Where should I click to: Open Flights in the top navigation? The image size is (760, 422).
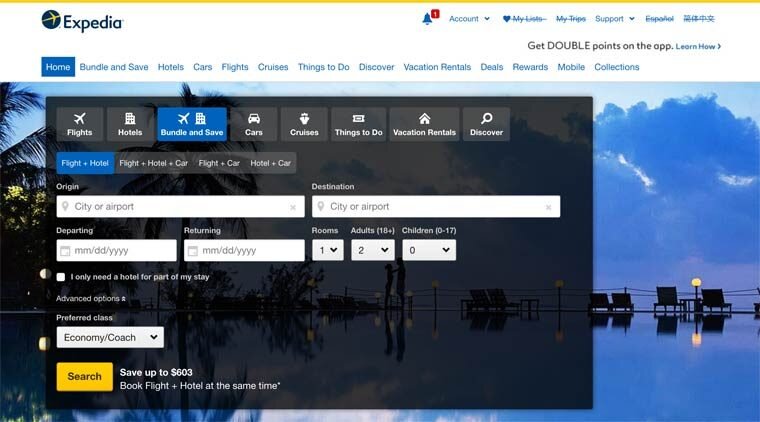[x=235, y=67]
